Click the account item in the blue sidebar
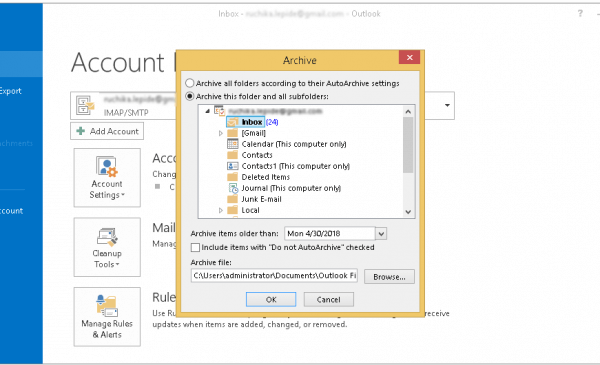 (11, 211)
